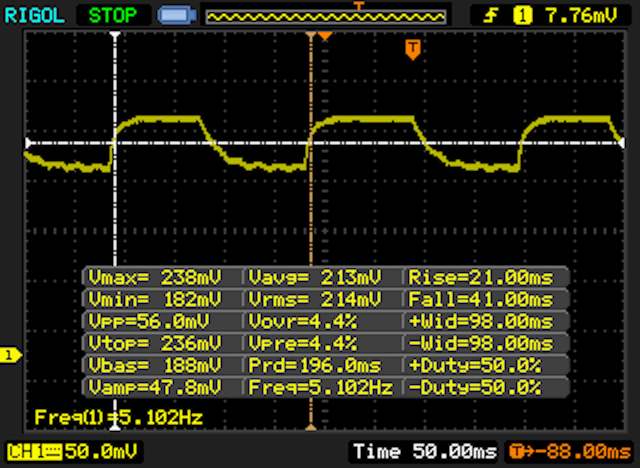Click the CH1 coupling indicator icon

pyautogui.click(x=34, y=452)
